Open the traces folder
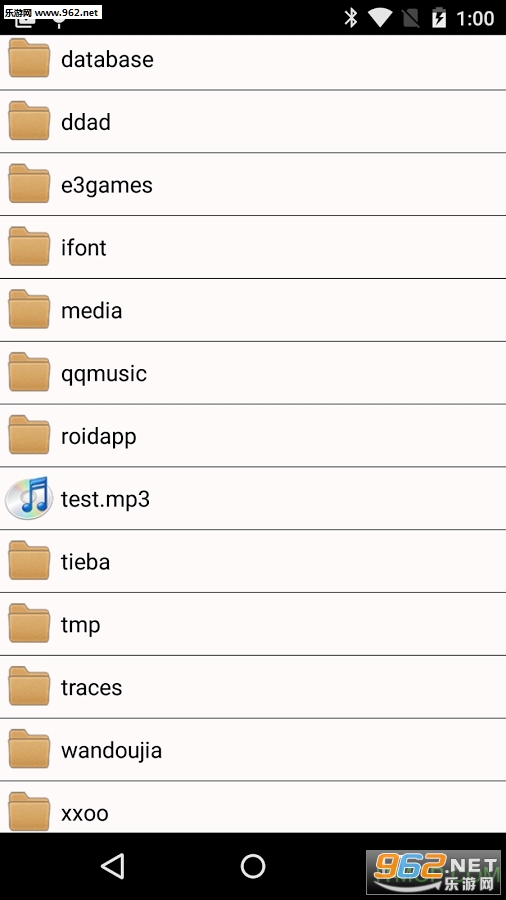The image size is (506, 900). (253, 686)
